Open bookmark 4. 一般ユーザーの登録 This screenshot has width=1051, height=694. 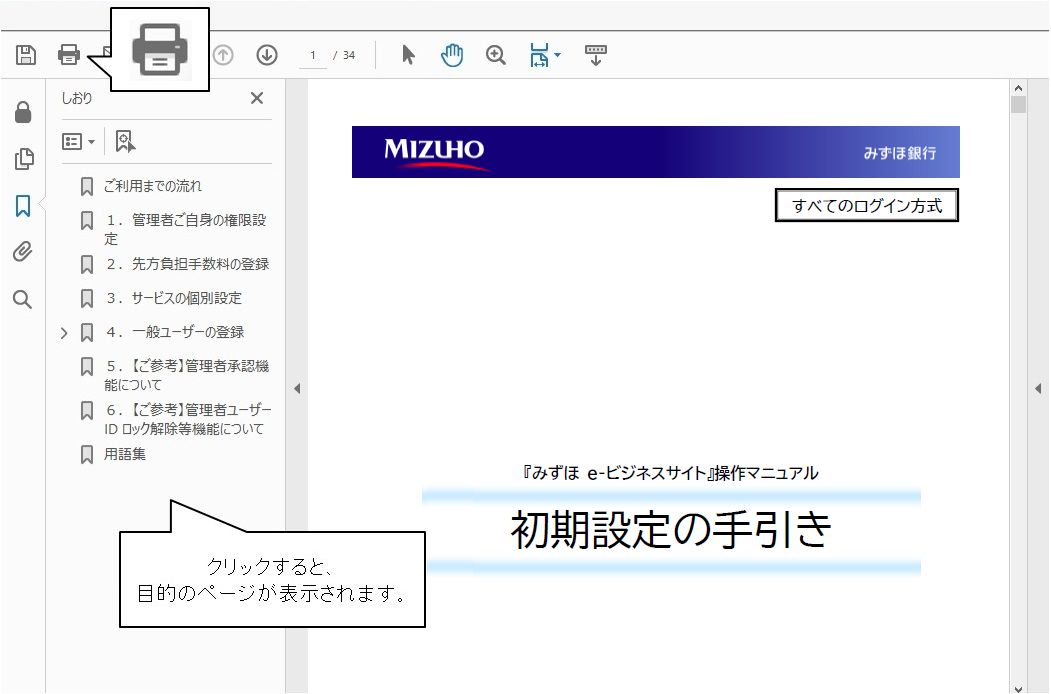[174, 332]
